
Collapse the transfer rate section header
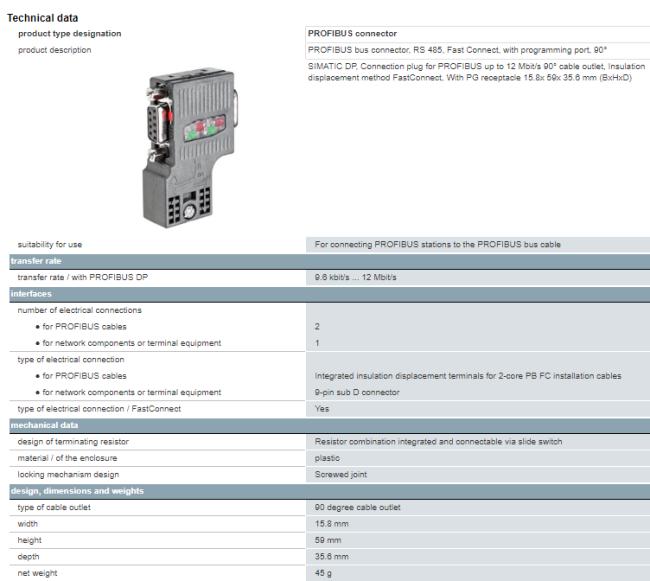pos(36,261)
